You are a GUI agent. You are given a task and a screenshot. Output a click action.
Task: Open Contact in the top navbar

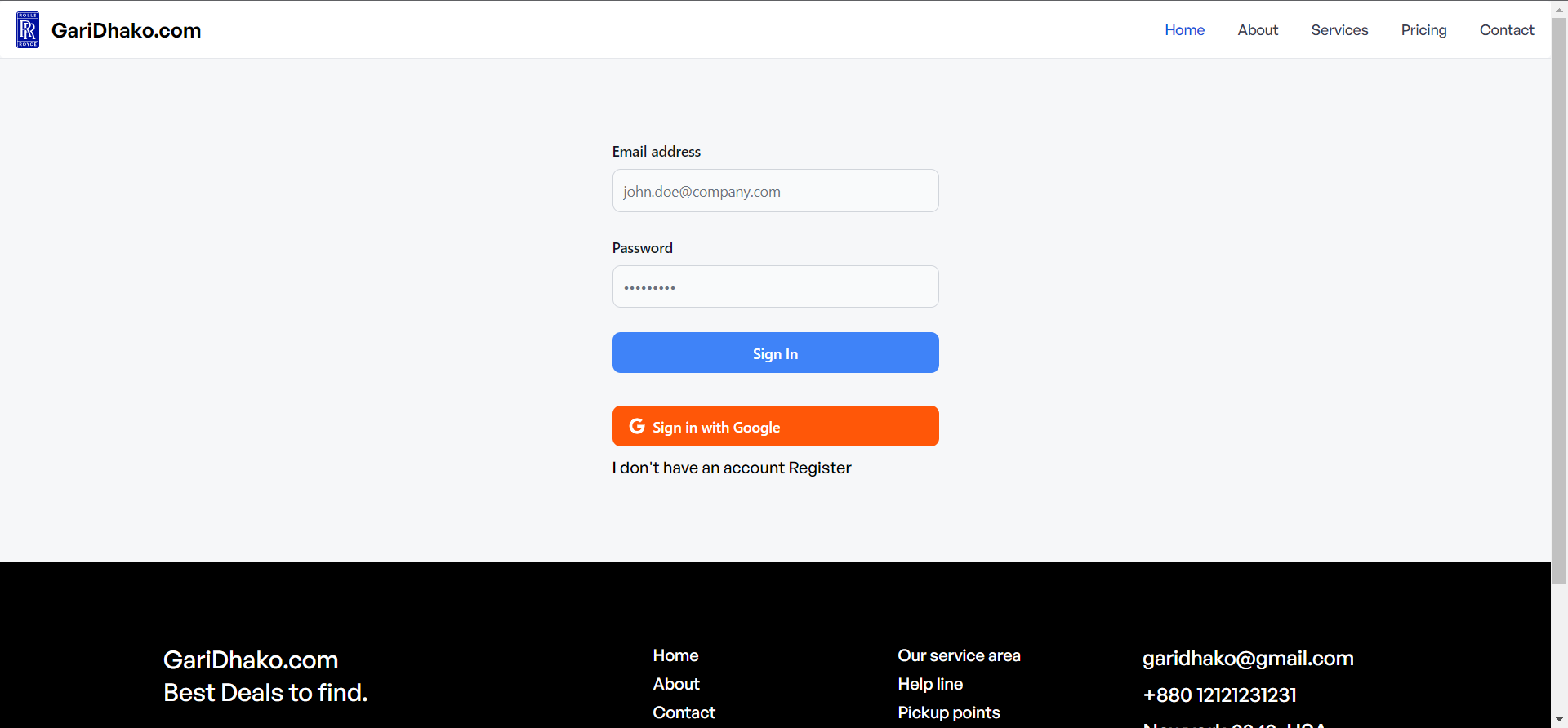click(1507, 30)
